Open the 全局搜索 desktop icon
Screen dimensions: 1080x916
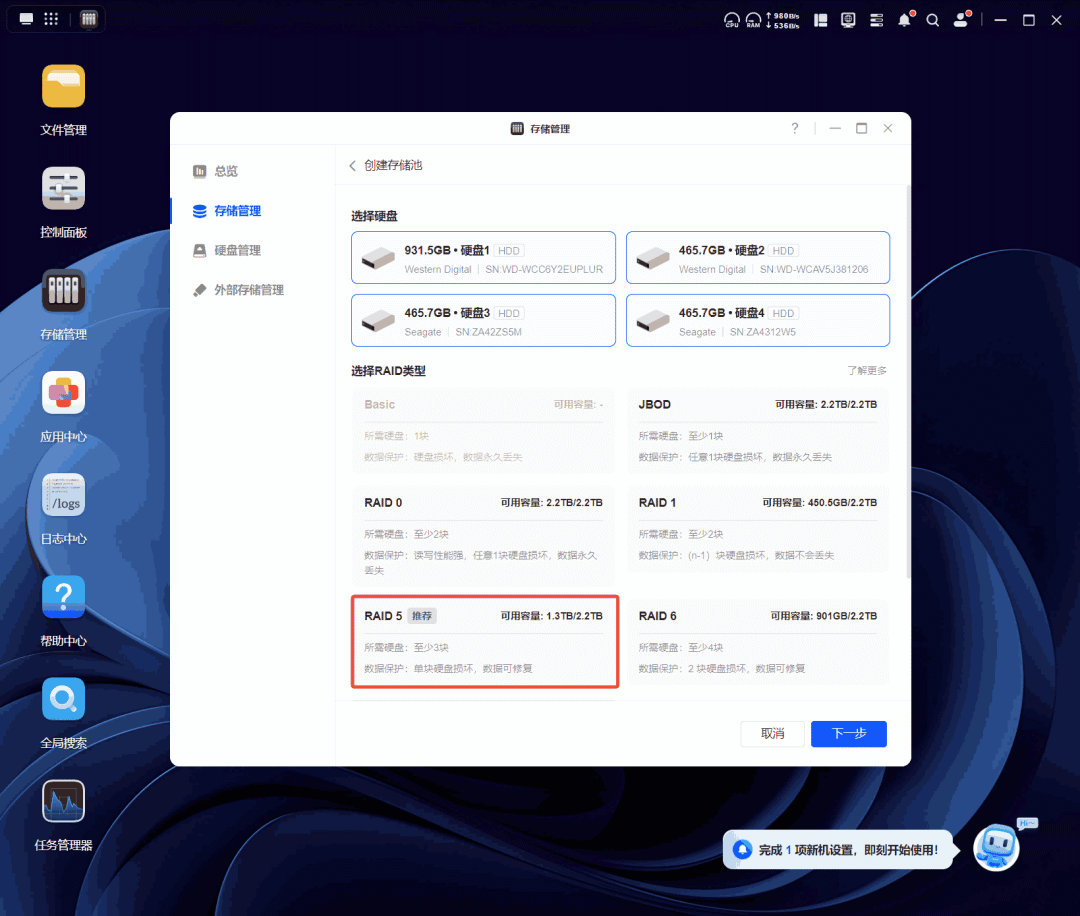point(63,699)
